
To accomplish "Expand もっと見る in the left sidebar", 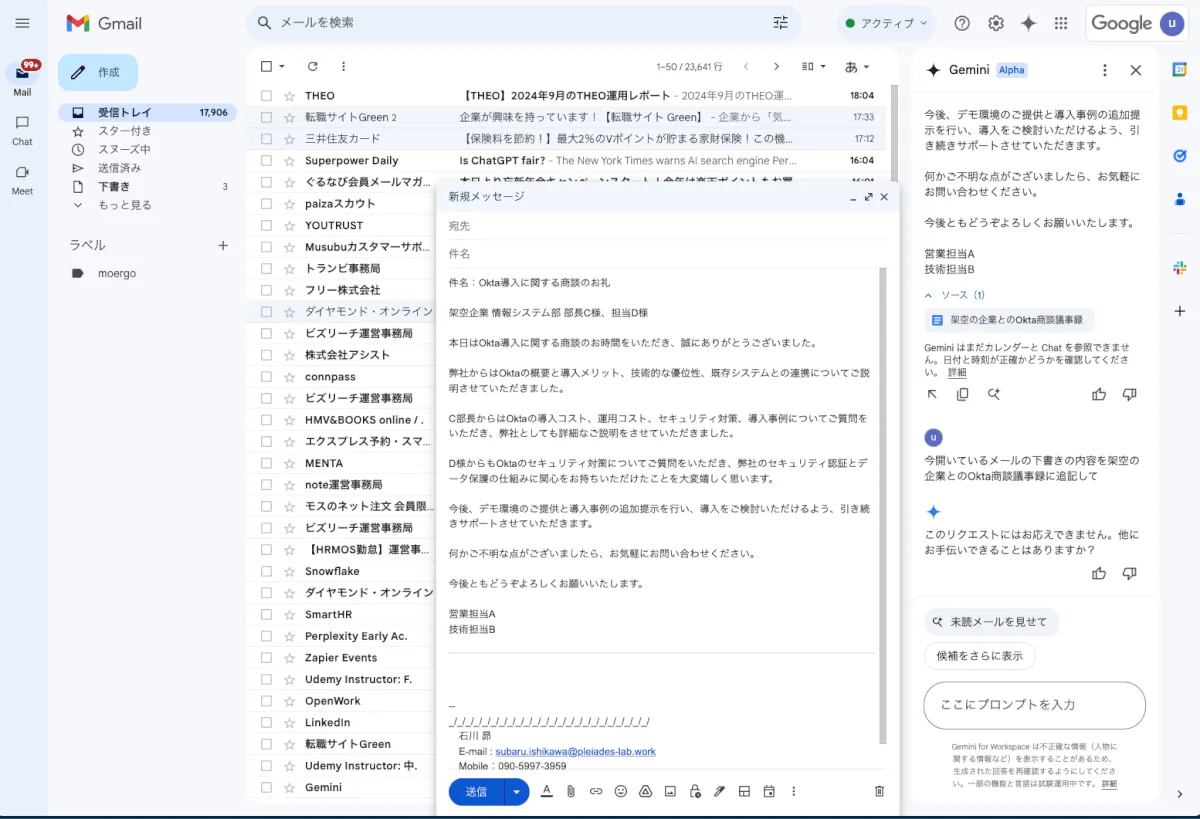I will tap(124, 205).
